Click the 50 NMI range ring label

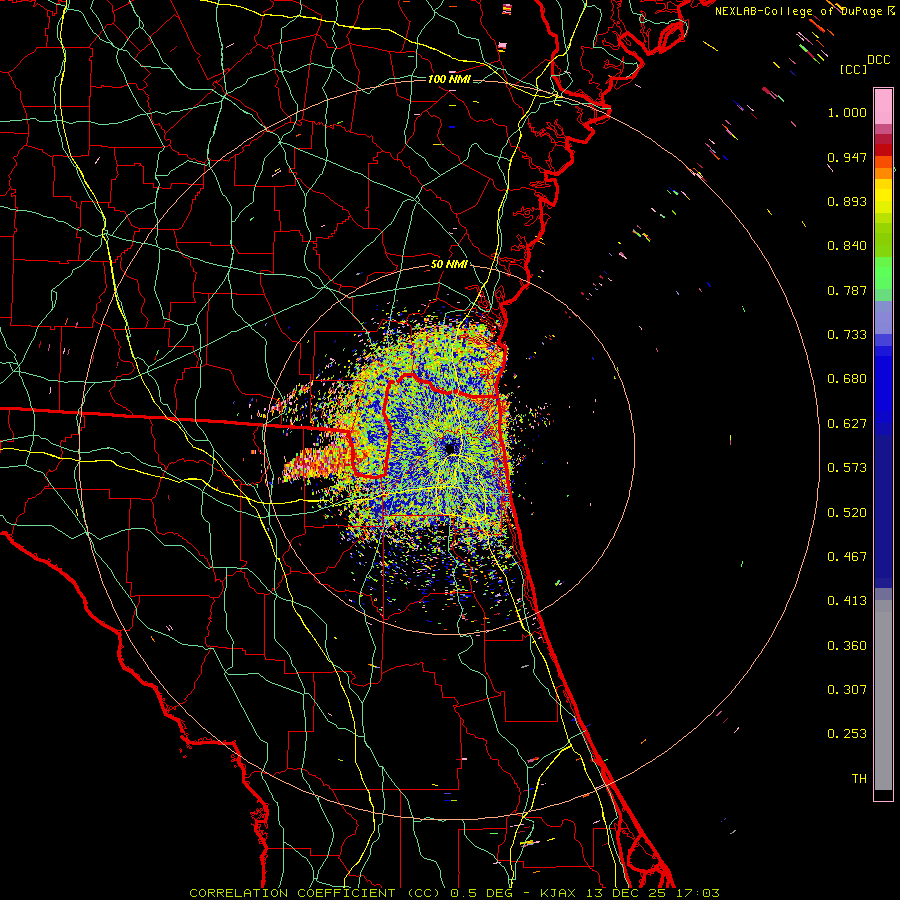coord(449,264)
